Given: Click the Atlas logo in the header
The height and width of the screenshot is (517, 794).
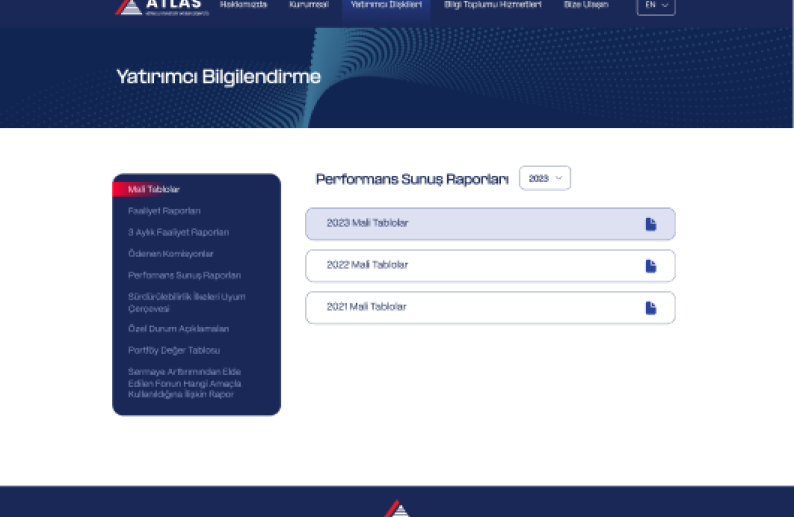Looking at the screenshot, I should [162, 7].
